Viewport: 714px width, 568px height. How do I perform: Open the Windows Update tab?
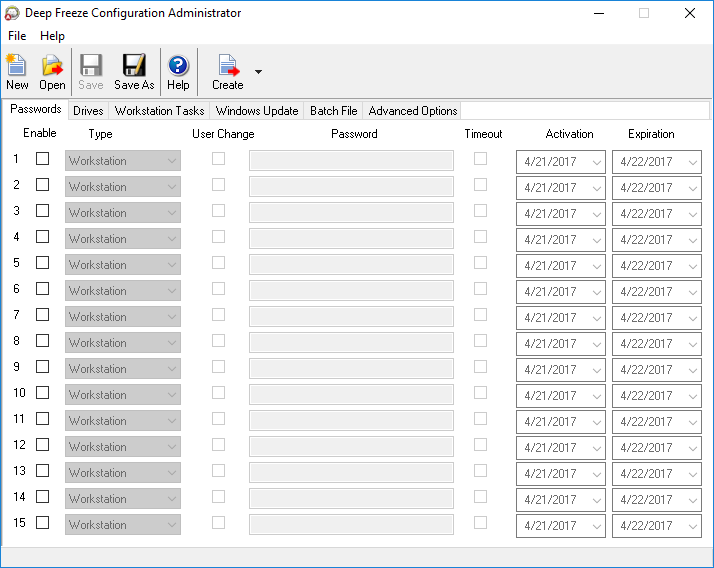[x=257, y=111]
